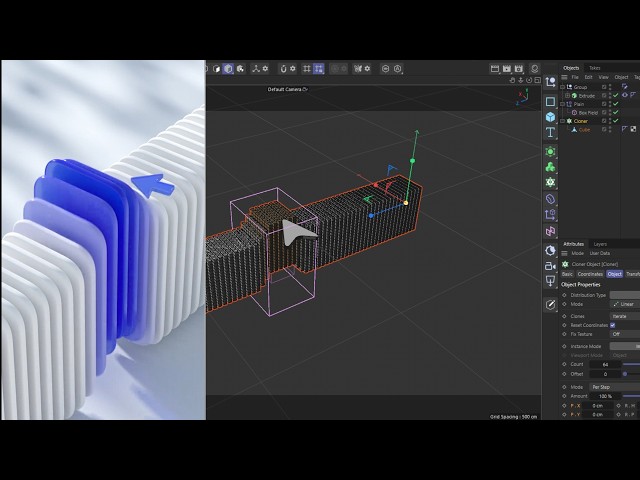This screenshot has width=640, height=480.
Task: Open the MoGraph Cloner icon in the palette
Action: pyautogui.click(x=550, y=182)
